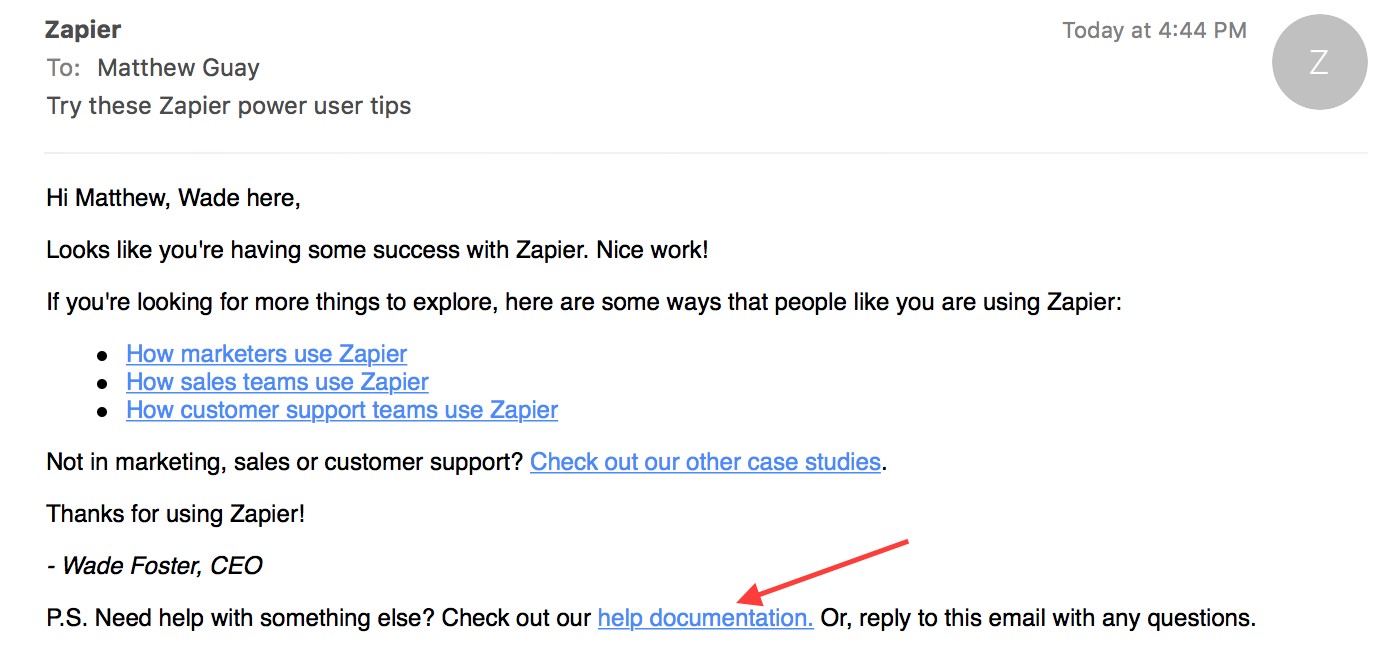Click the "Thanks for using Zapier!" line
The height and width of the screenshot is (655, 1388).
click(175, 514)
